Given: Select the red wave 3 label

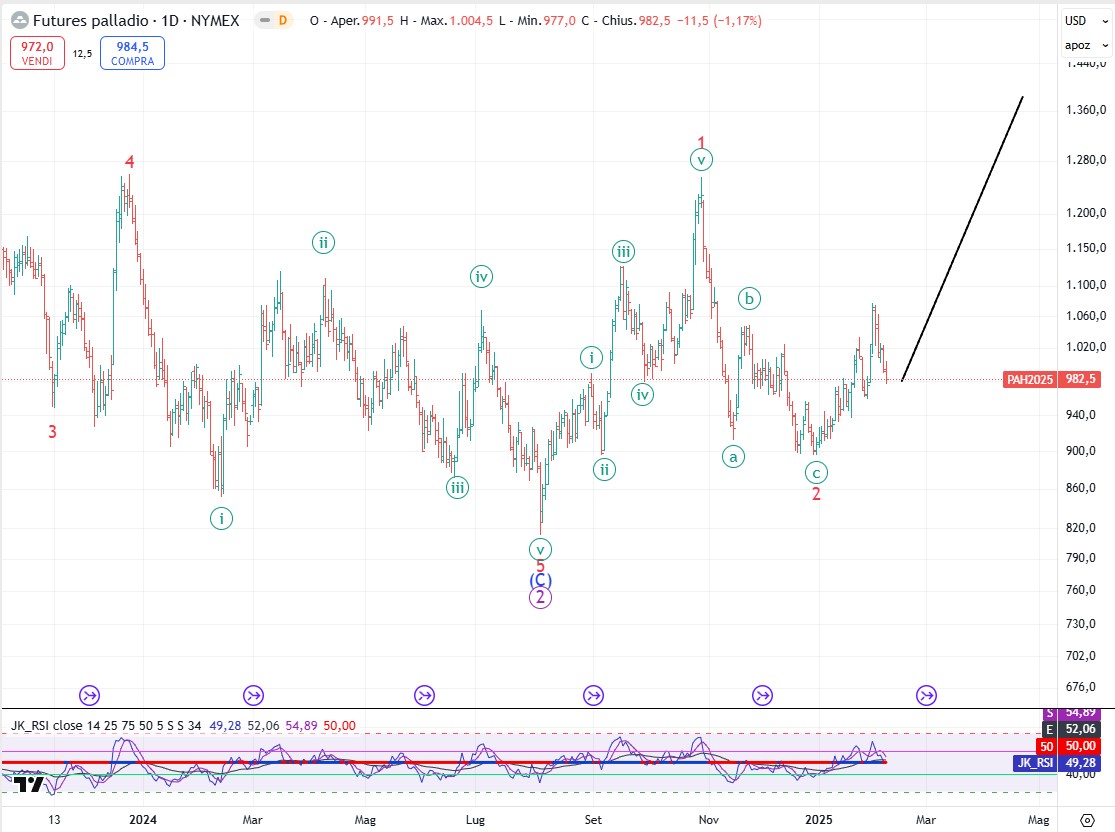Looking at the screenshot, I should coord(53,432).
